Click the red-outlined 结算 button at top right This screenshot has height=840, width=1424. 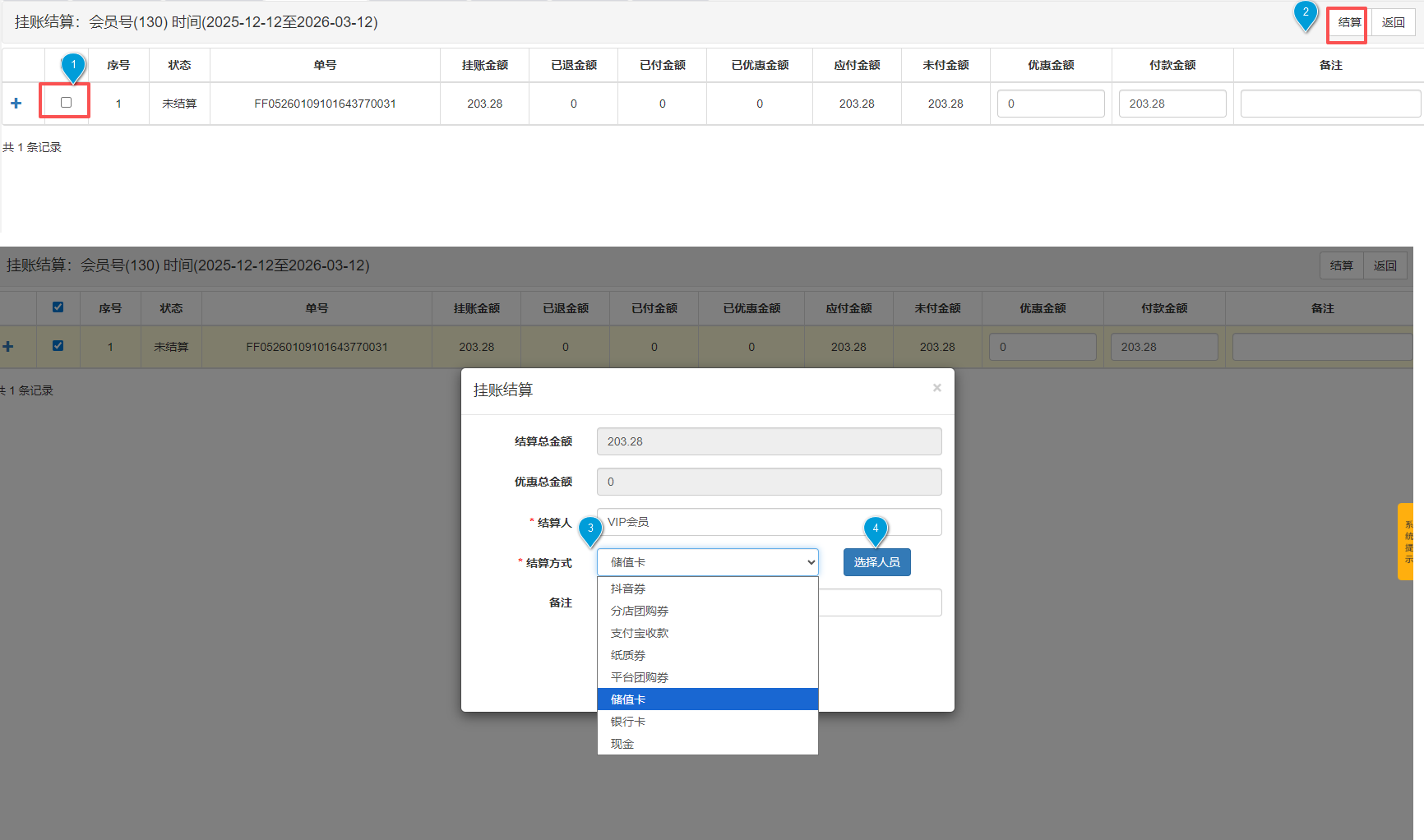point(1348,23)
